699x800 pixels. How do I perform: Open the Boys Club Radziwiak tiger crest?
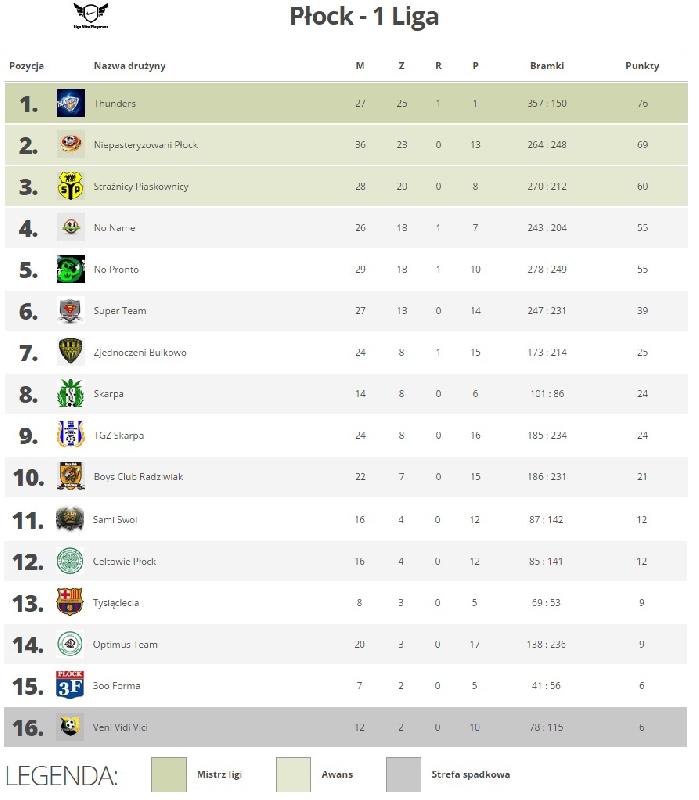pyautogui.click(x=70, y=476)
